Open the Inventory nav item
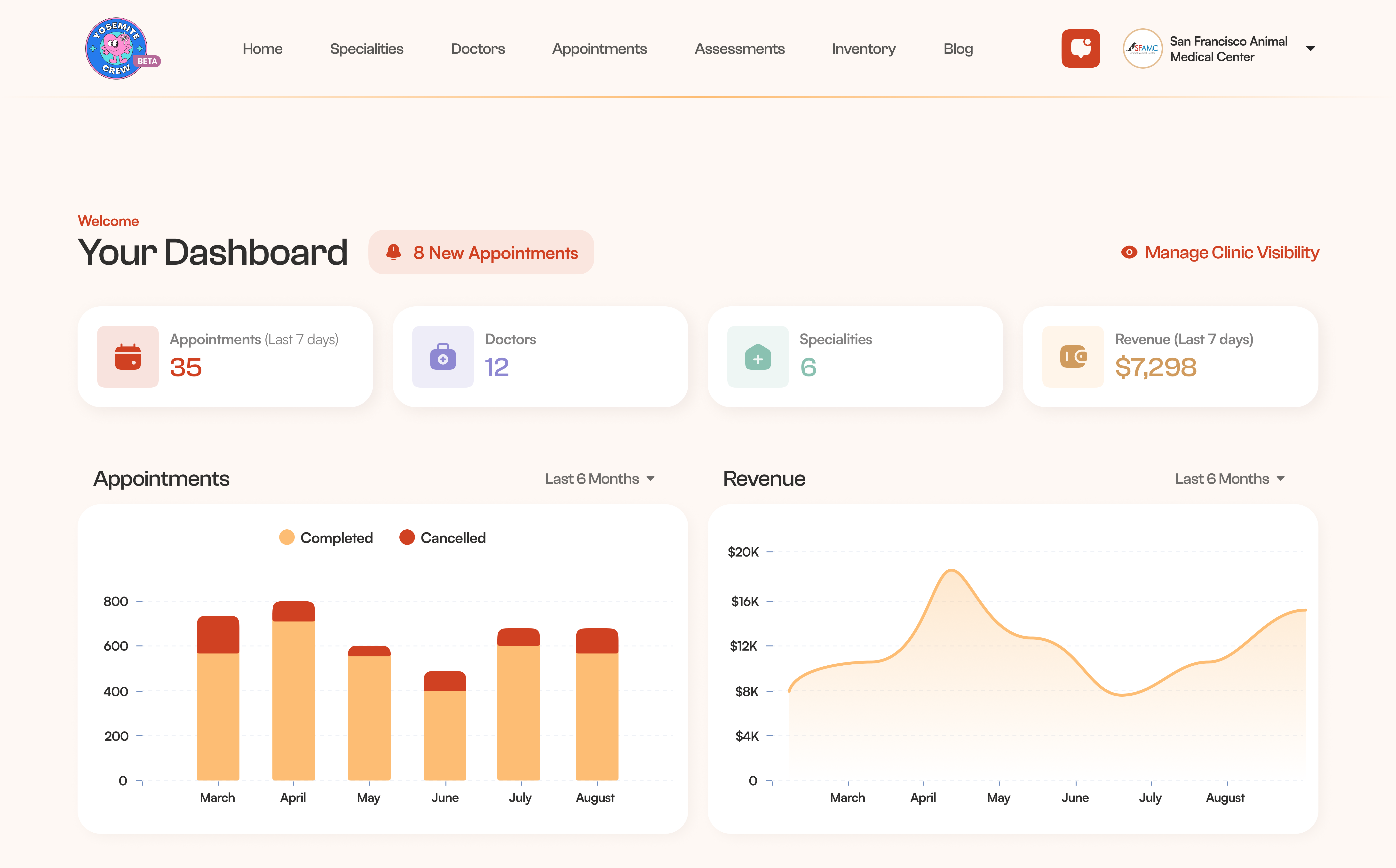The width and height of the screenshot is (1396, 868). (863, 49)
